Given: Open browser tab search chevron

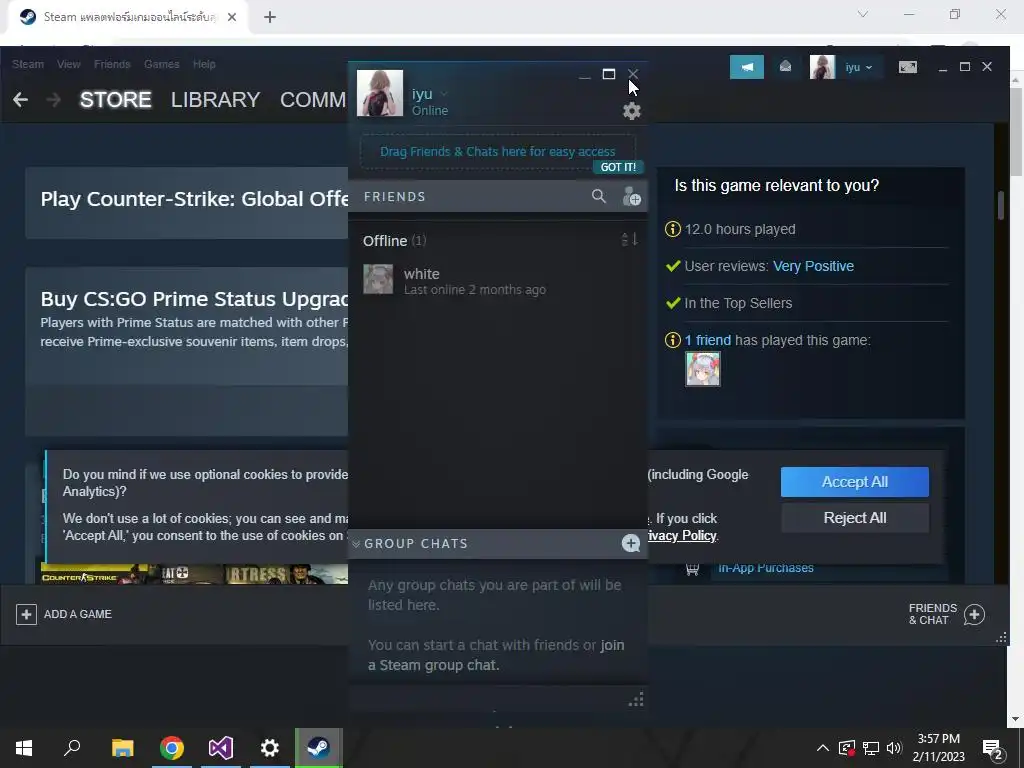Looking at the screenshot, I should 863,14.
